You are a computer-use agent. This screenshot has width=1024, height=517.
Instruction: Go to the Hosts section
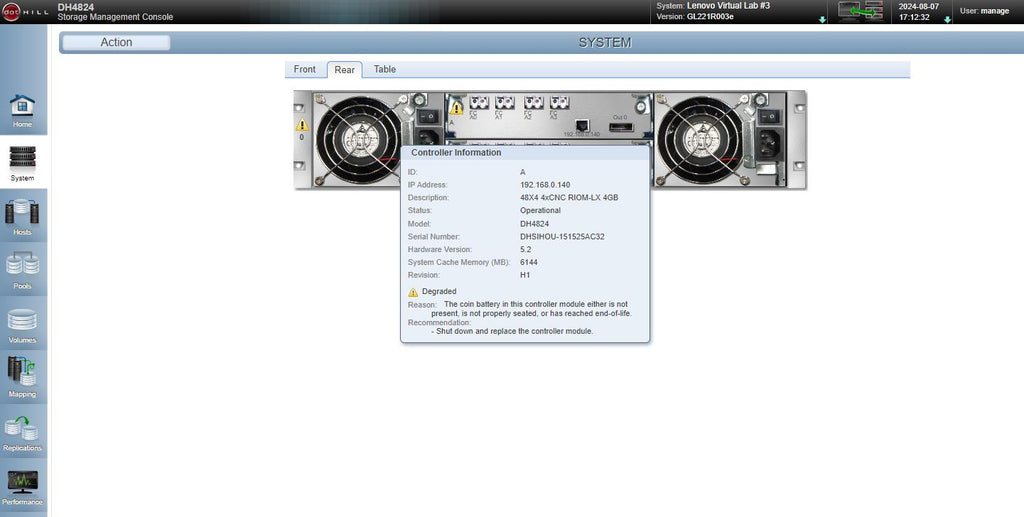22,217
